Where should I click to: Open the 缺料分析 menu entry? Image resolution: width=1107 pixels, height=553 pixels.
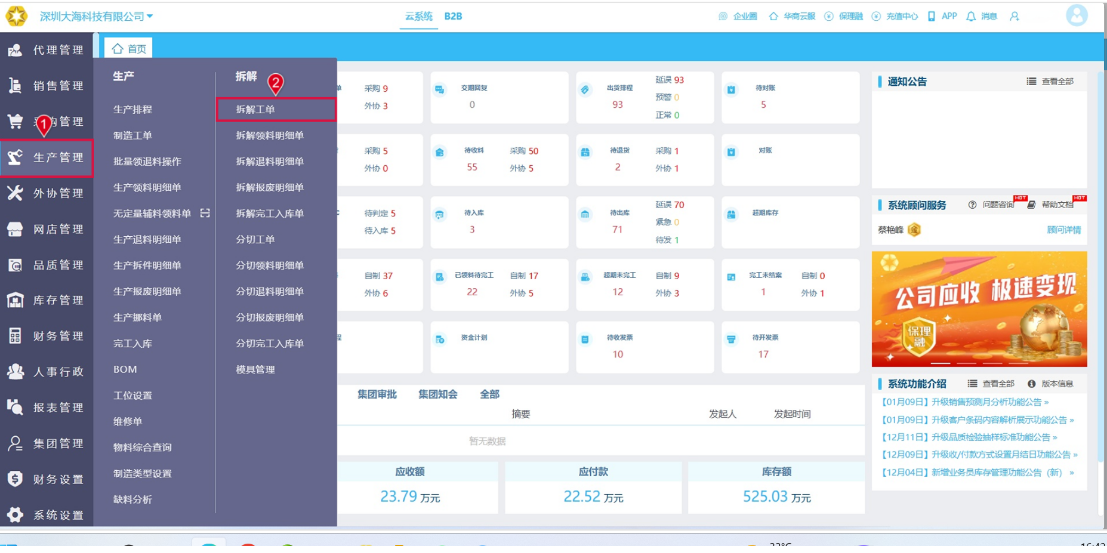[x=133, y=499]
